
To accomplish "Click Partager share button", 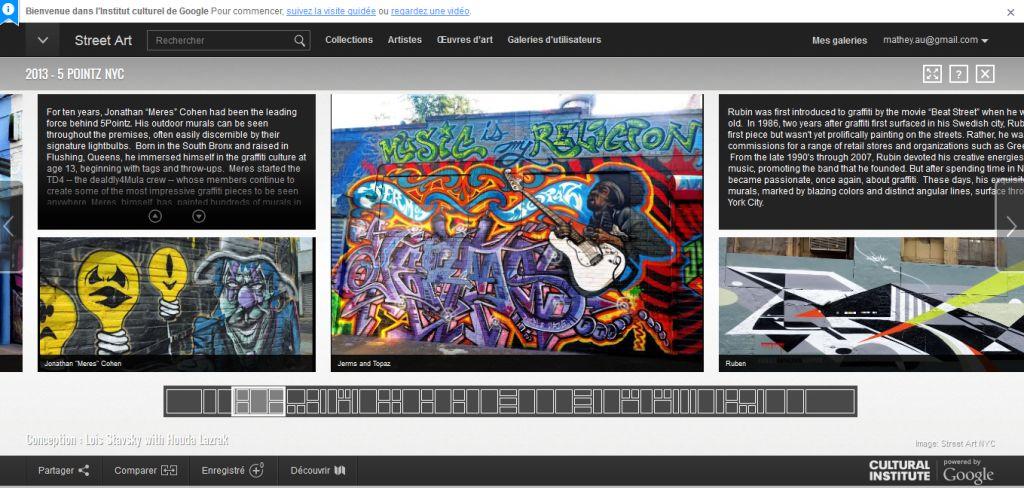I will click(x=63, y=470).
